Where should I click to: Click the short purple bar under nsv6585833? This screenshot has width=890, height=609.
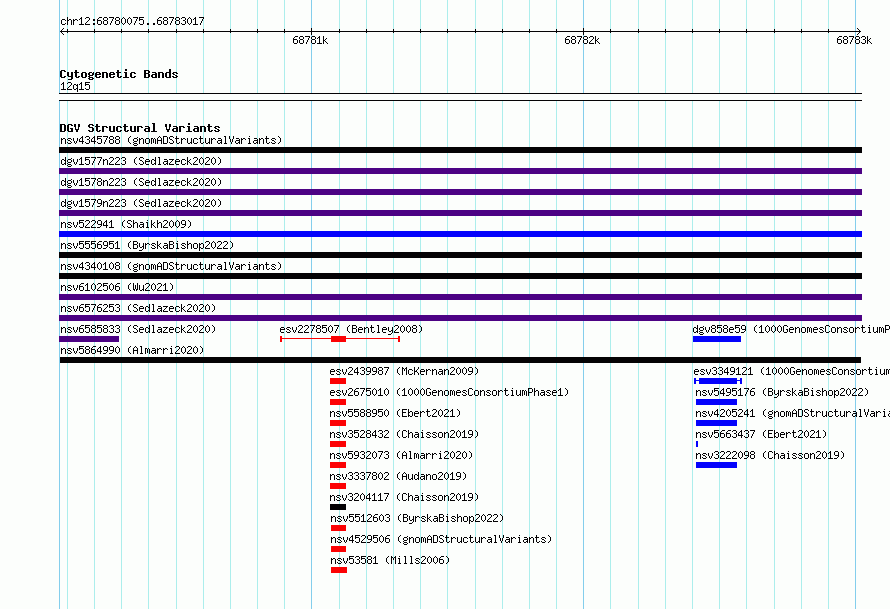click(89, 339)
